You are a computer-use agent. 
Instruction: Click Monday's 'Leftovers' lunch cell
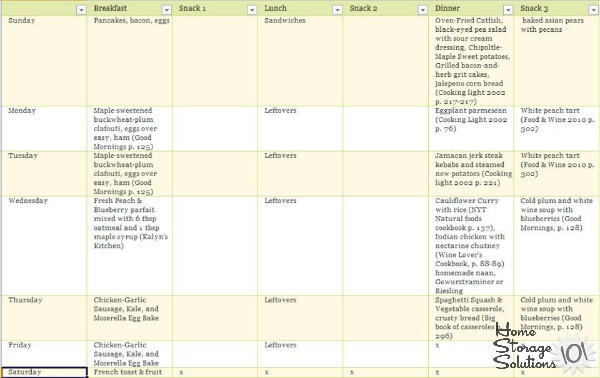pyautogui.click(x=300, y=129)
